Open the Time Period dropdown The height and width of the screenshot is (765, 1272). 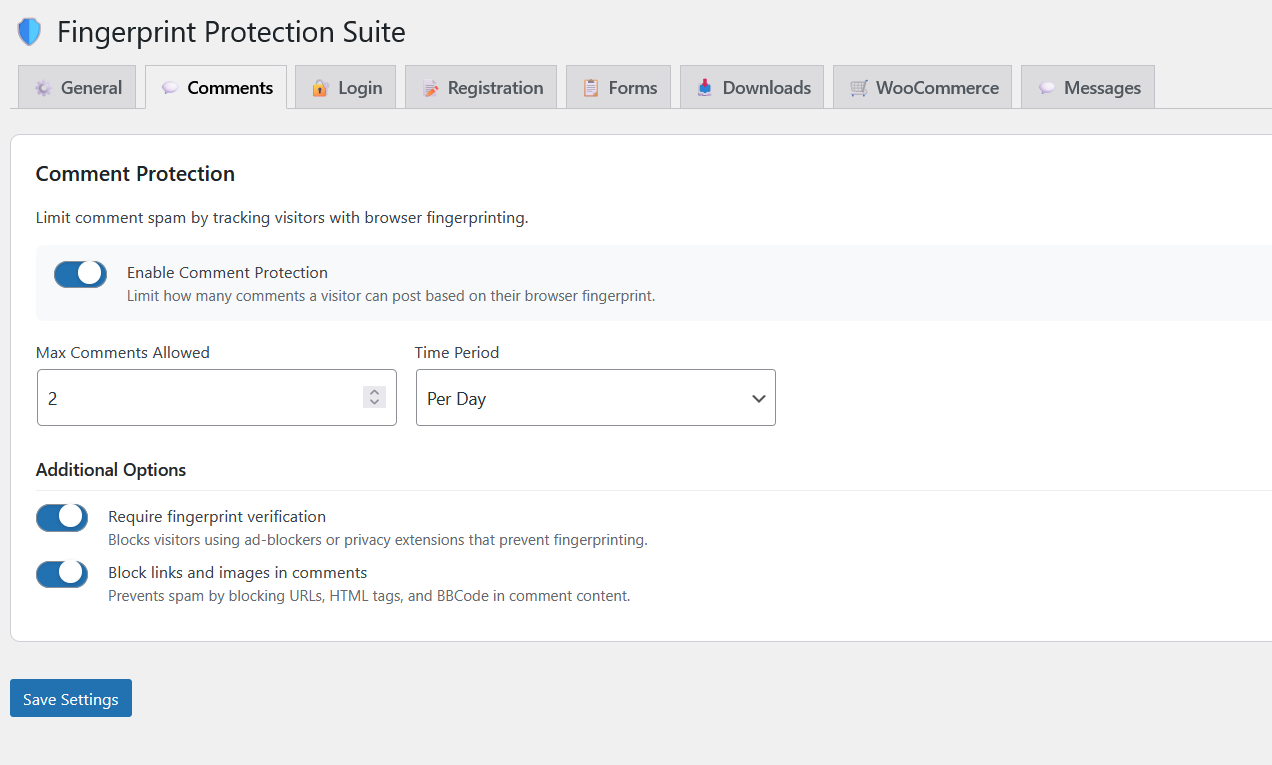pyautogui.click(x=596, y=398)
